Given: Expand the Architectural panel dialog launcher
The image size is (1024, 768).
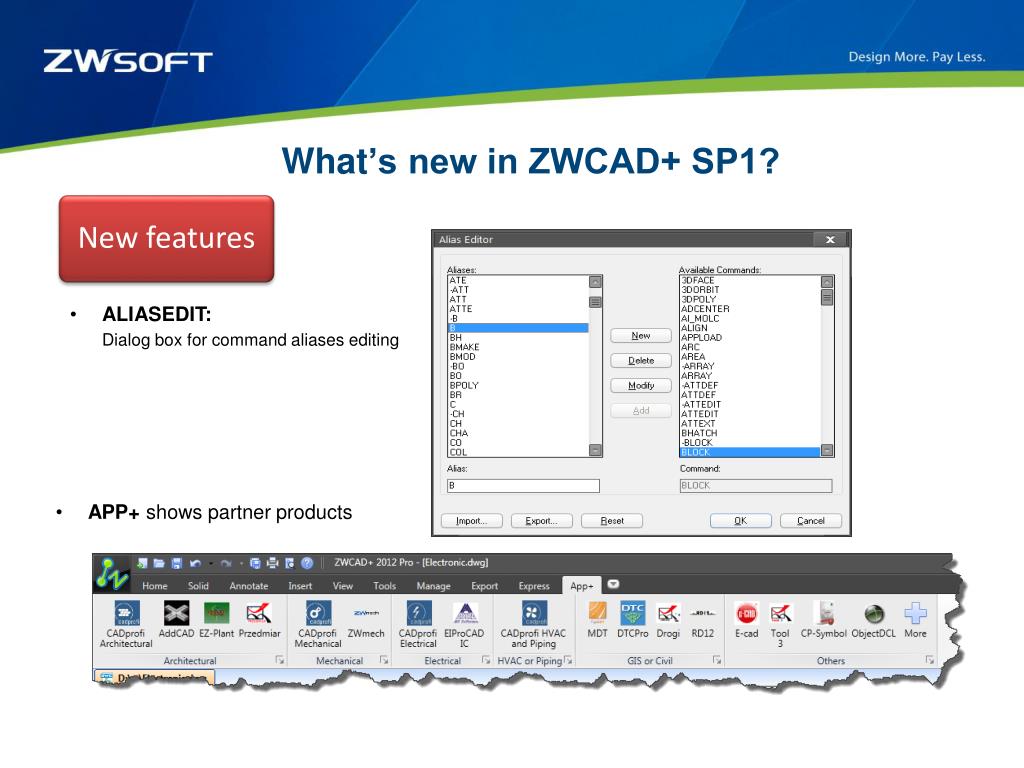Looking at the screenshot, I should tap(280, 660).
